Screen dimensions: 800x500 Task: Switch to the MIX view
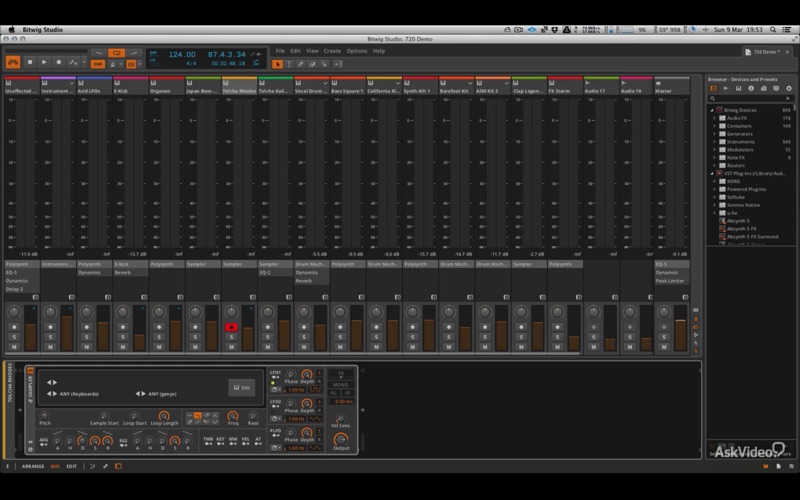(55, 466)
